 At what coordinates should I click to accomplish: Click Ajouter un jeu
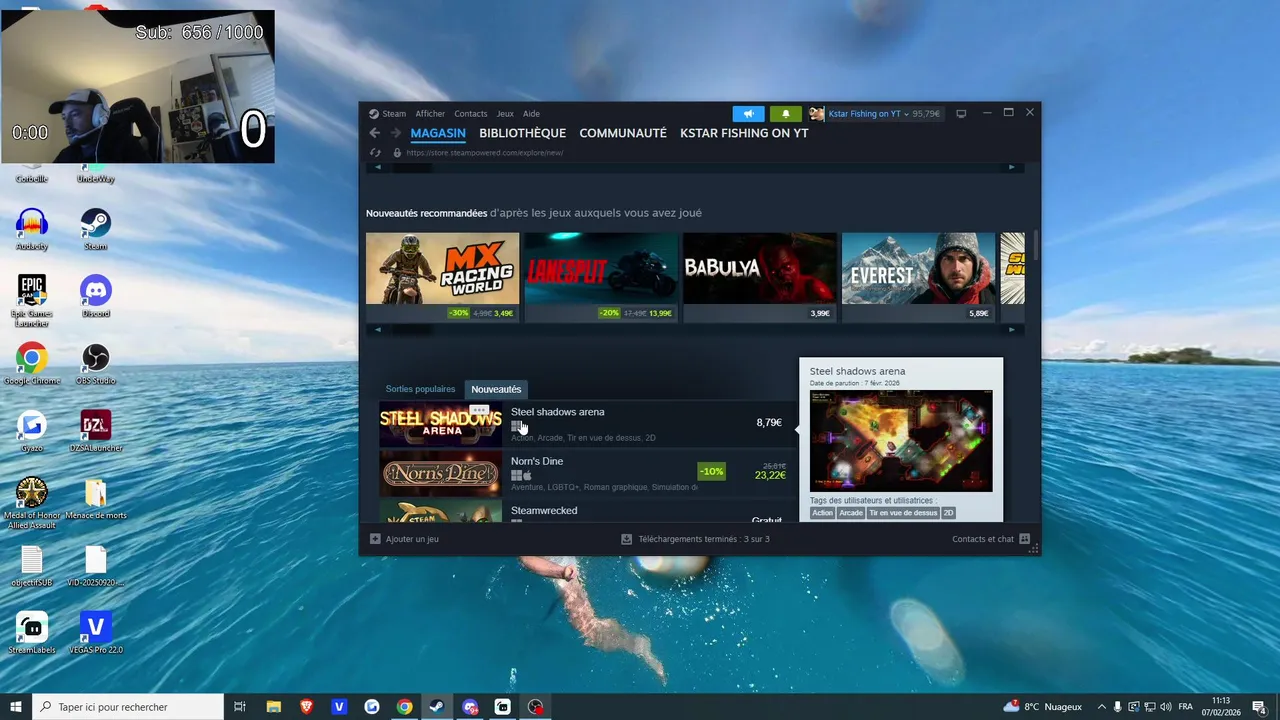(x=412, y=539)
